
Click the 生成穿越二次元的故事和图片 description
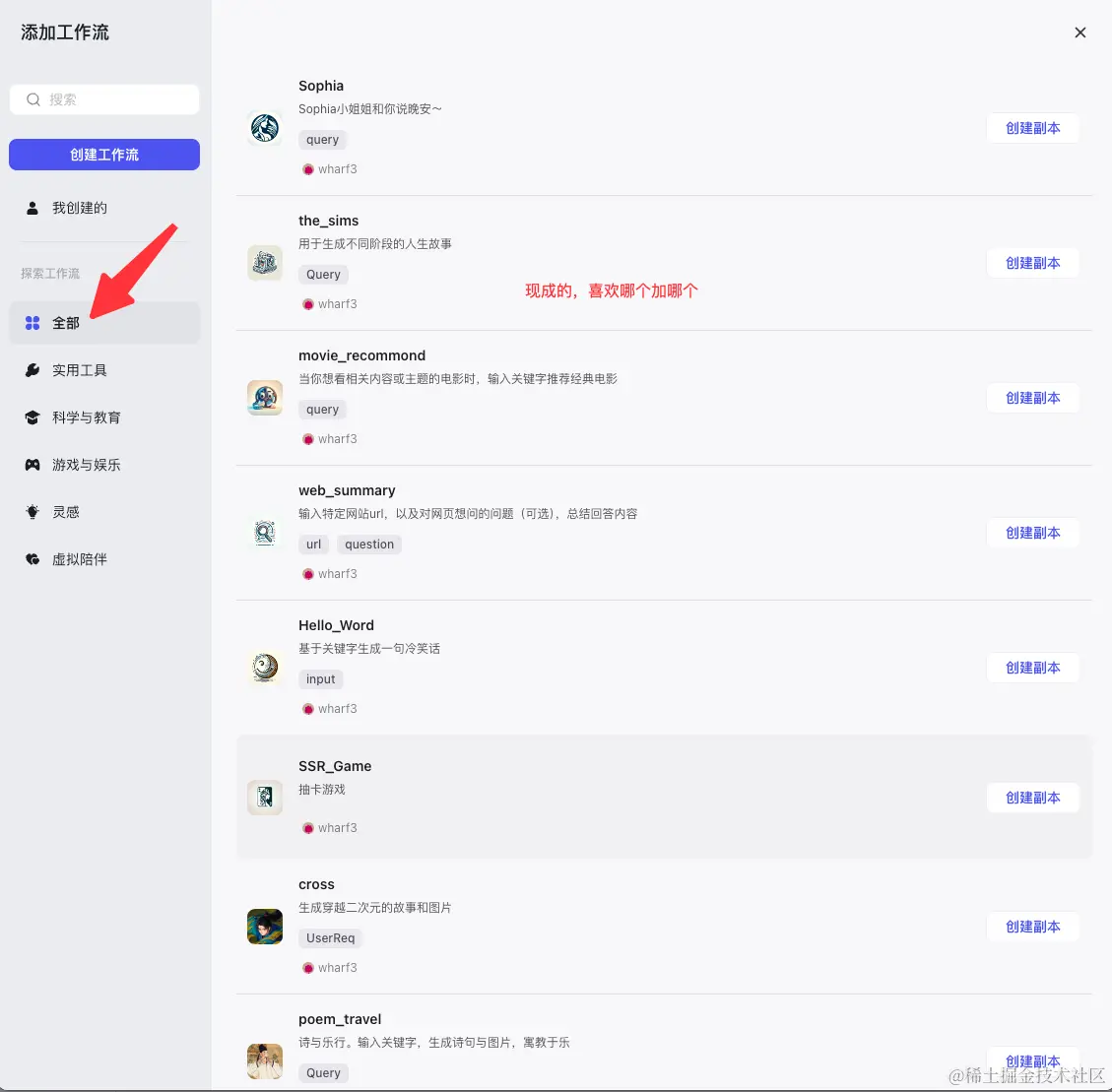point(374,908)
